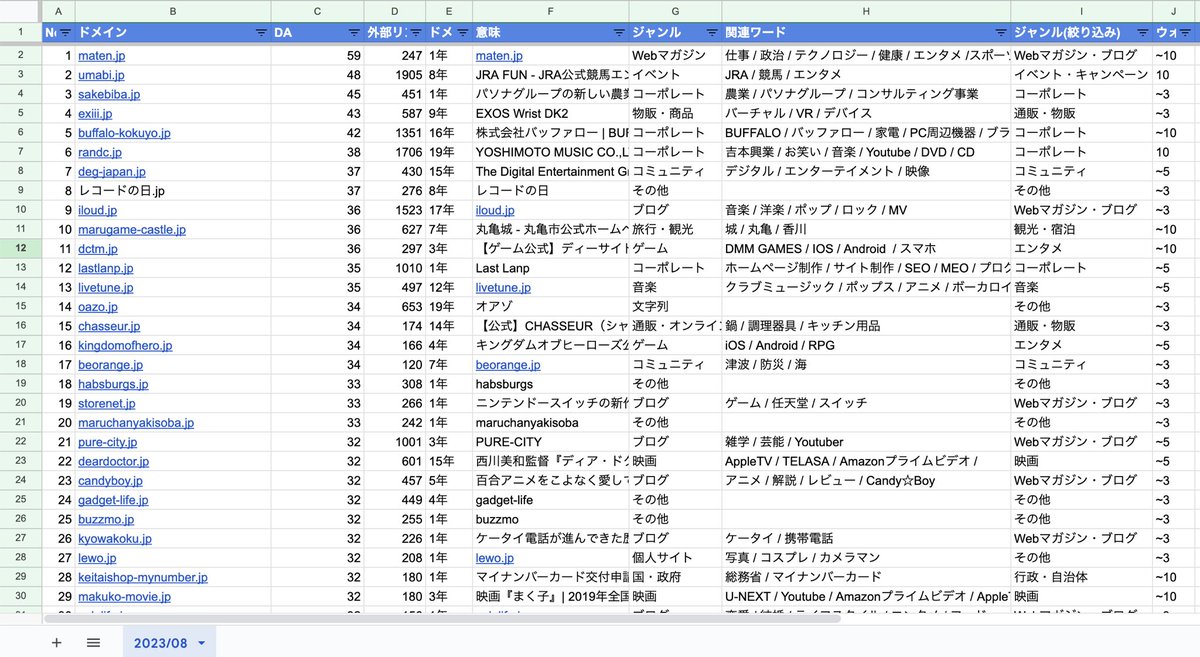Open the buffalo-kokuyo.jp domain link
Screen dimensions: 1200x657
pyautogui.click(x=124, y=133)
